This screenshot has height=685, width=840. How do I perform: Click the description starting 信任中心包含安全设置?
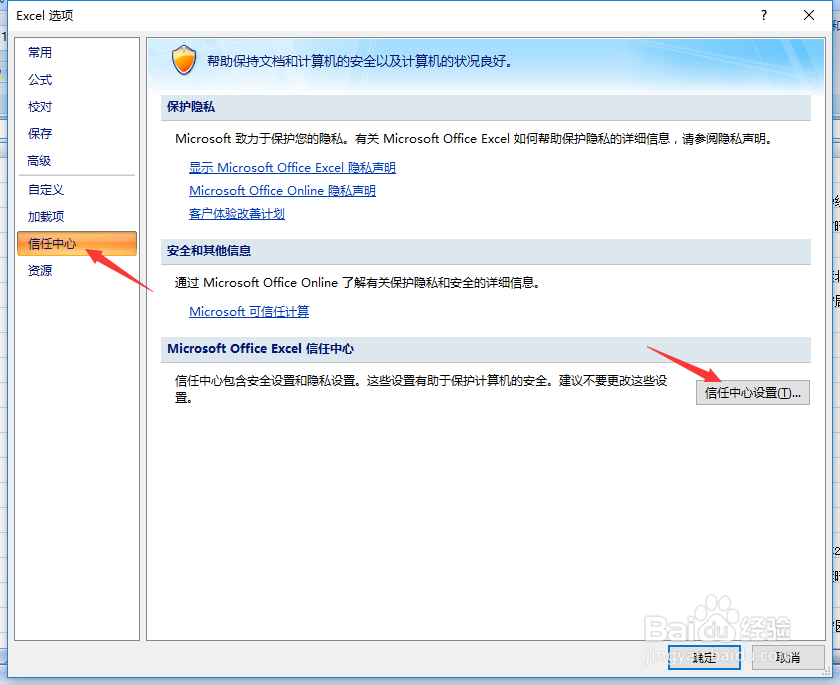pyautogui.click(x=421, y=389)
